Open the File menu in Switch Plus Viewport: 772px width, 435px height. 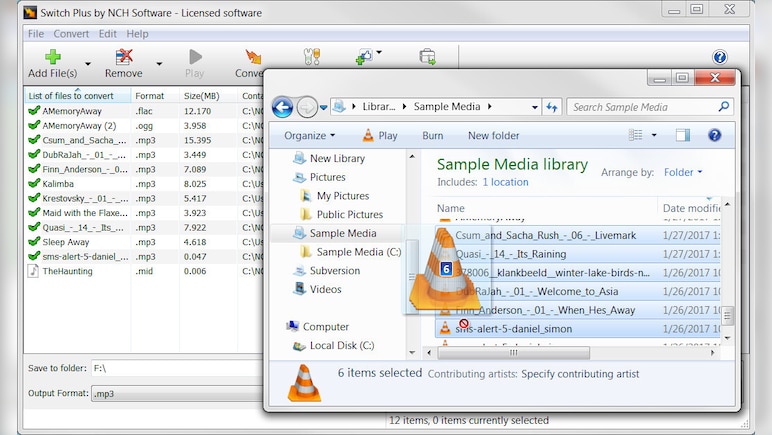[x=36, y=34]
